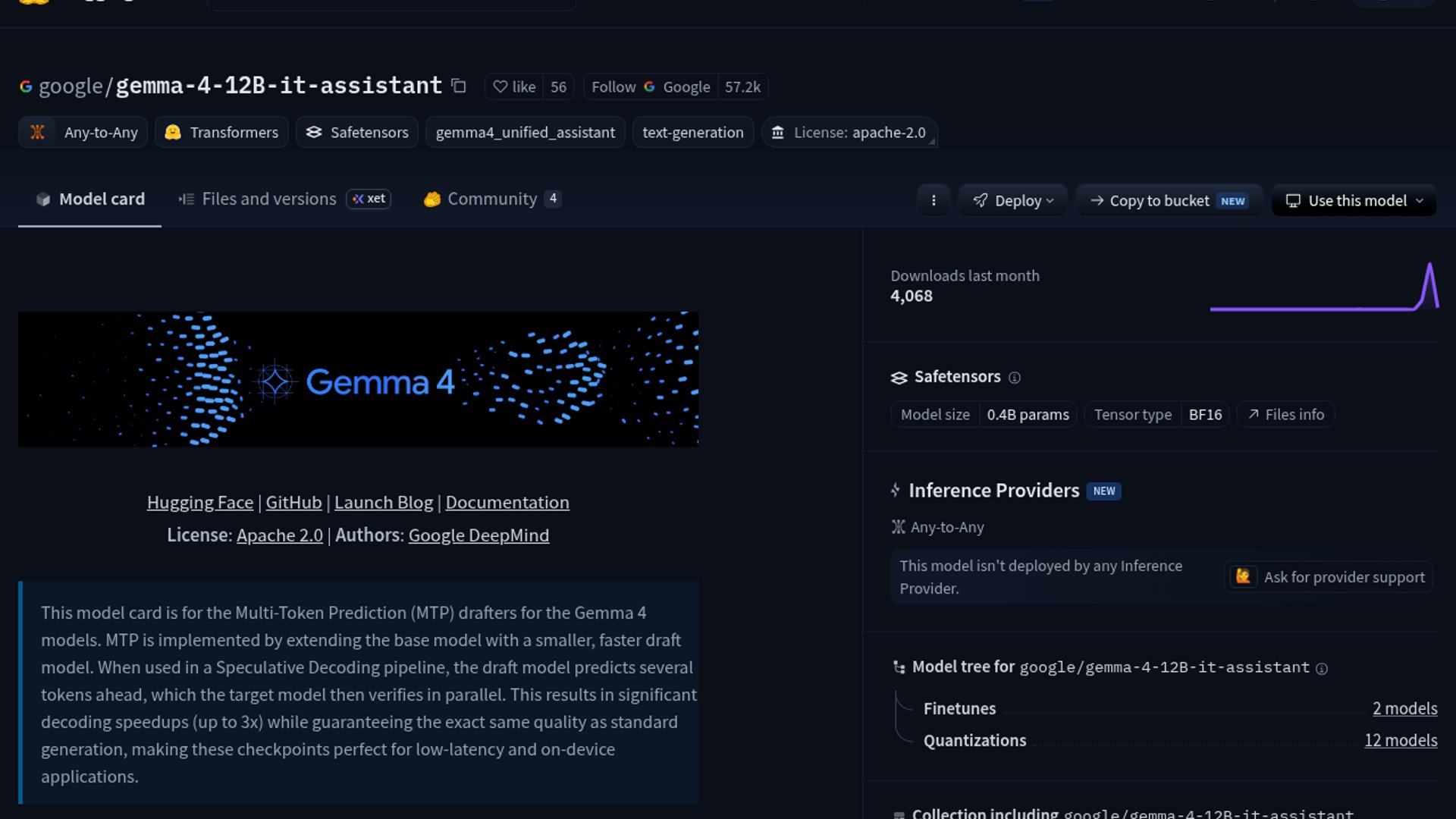Click the Model card cube icon
1456x819 pixels.
tap(43, 199)
